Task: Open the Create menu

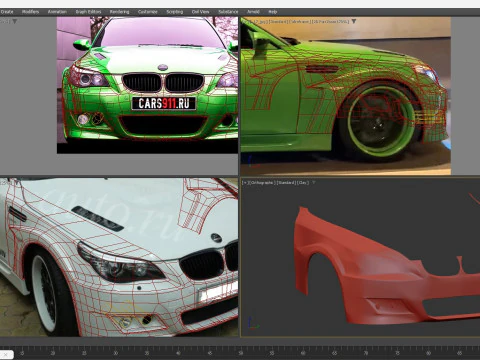Action: tap(7, 12)
